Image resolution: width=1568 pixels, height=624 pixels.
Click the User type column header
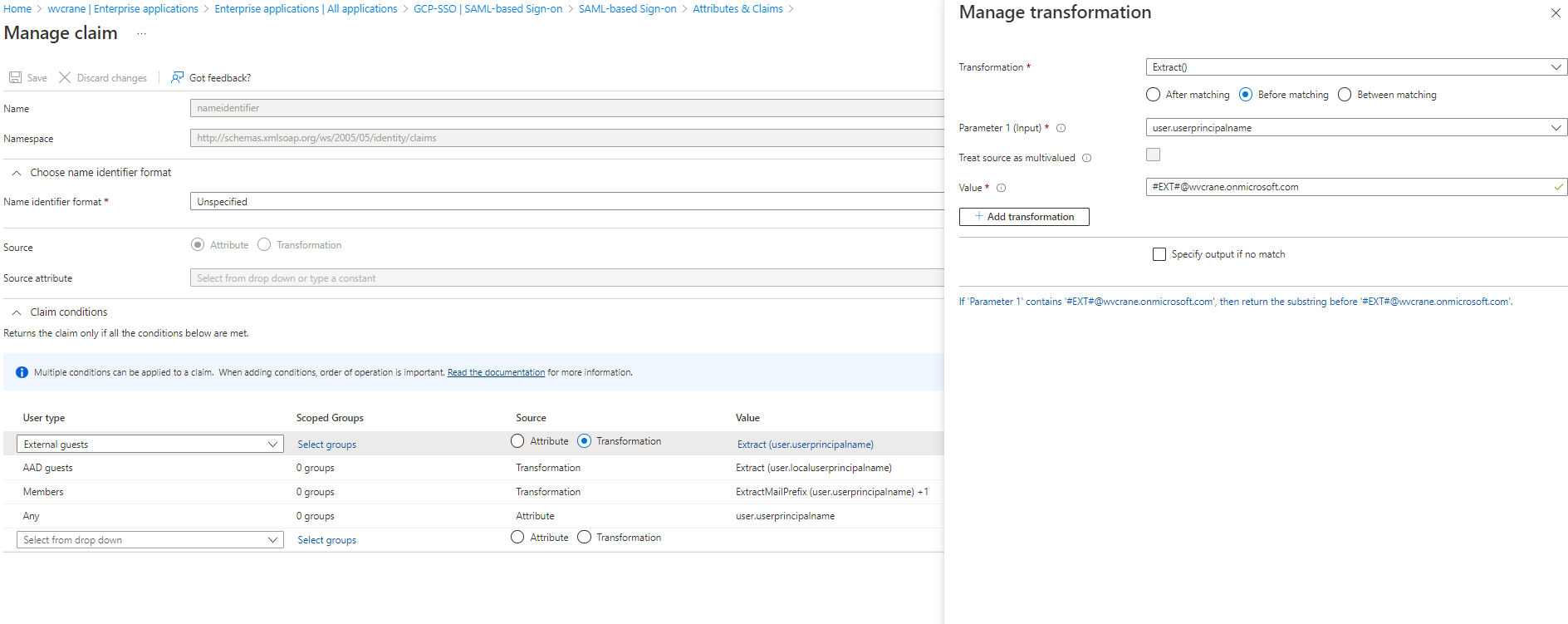tap(43, 418)
